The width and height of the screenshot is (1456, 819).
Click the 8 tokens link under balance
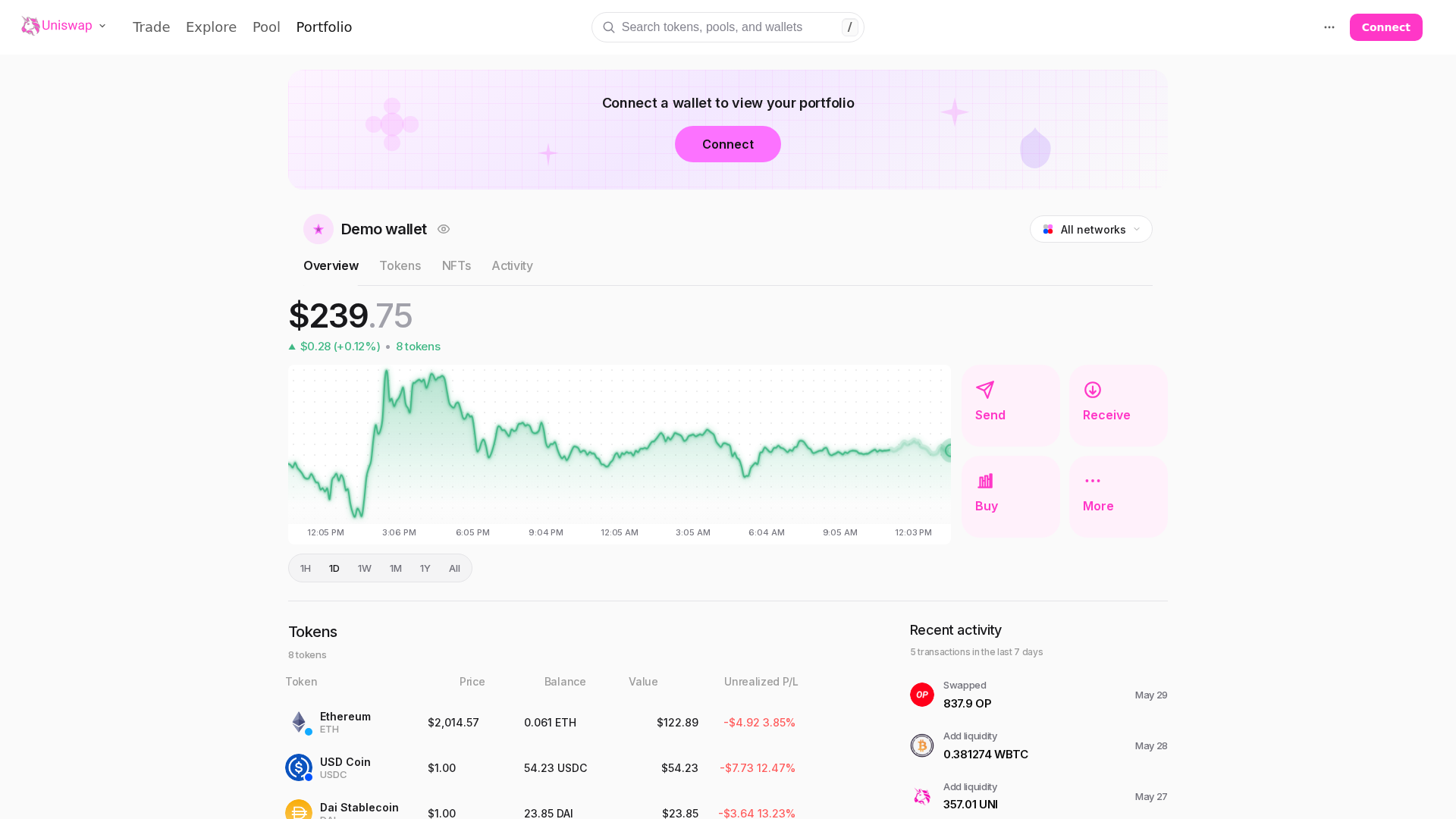[418, 347]
